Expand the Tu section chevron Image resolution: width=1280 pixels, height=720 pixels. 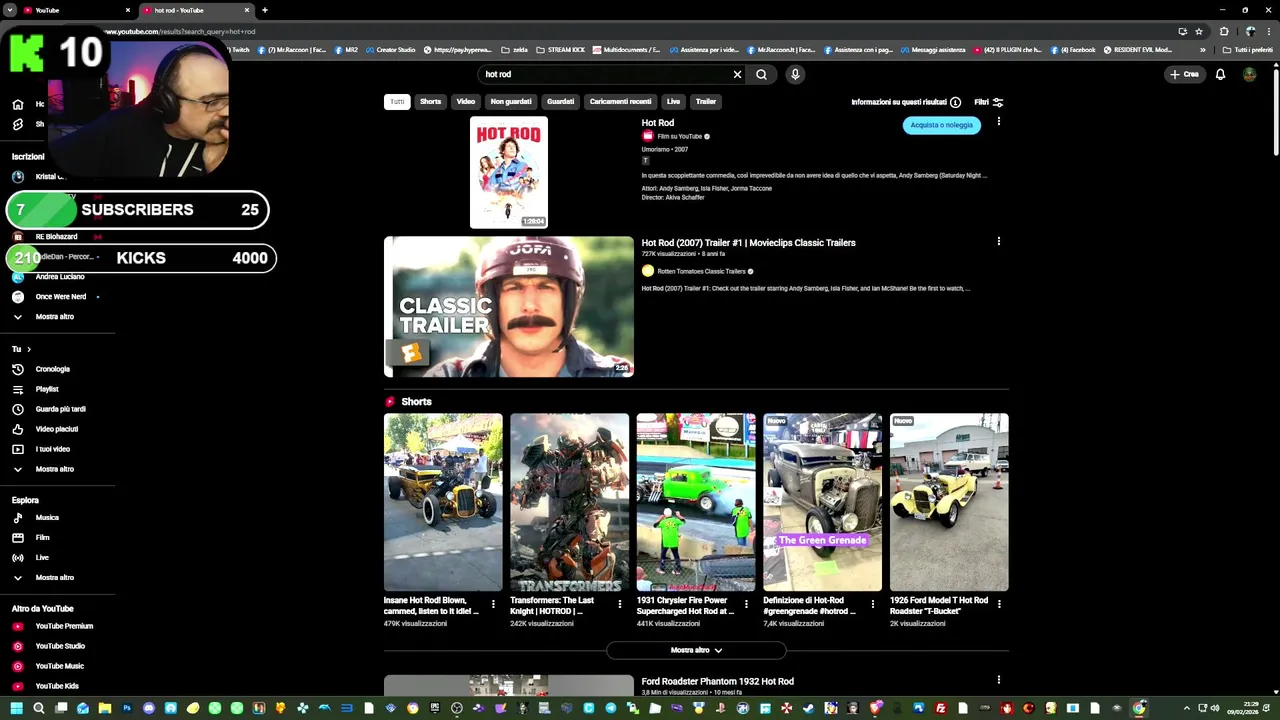29,349
